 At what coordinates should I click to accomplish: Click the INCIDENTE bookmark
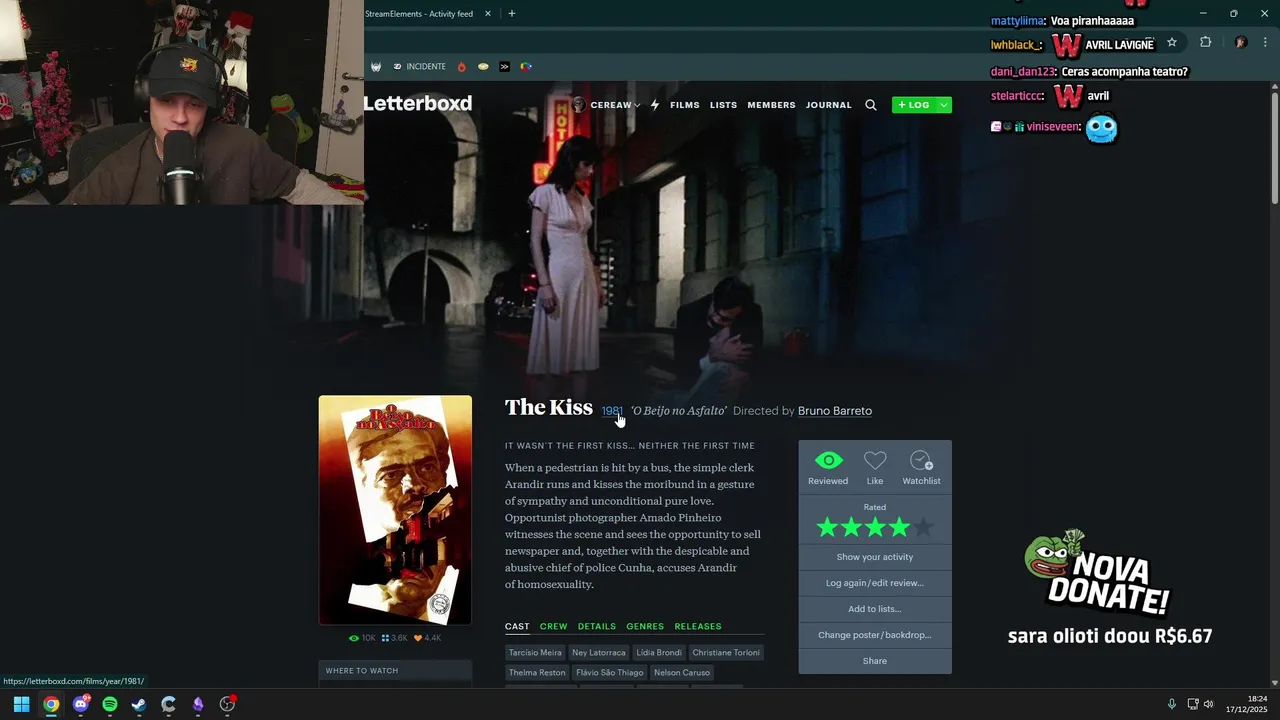(419, 67)
